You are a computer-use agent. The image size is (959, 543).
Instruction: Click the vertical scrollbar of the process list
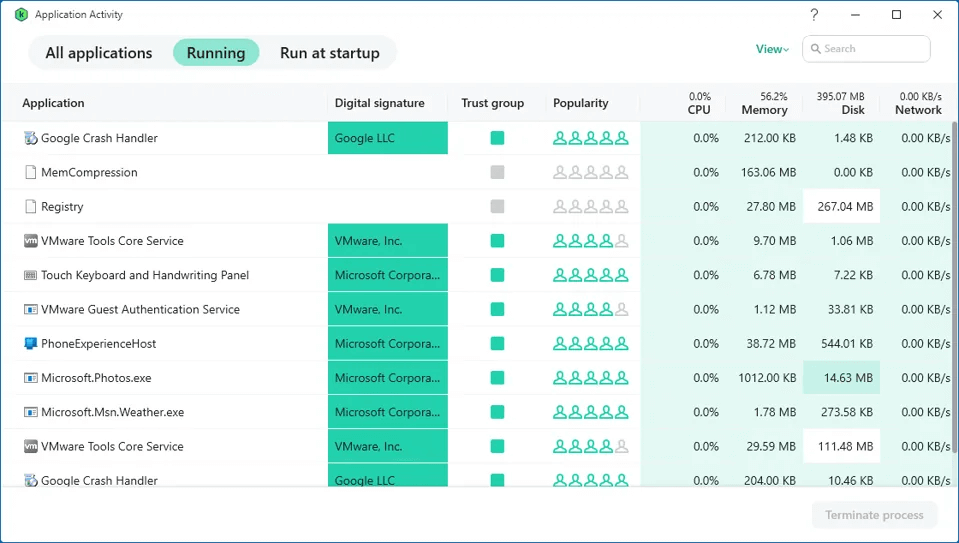(x=954, y=250)
